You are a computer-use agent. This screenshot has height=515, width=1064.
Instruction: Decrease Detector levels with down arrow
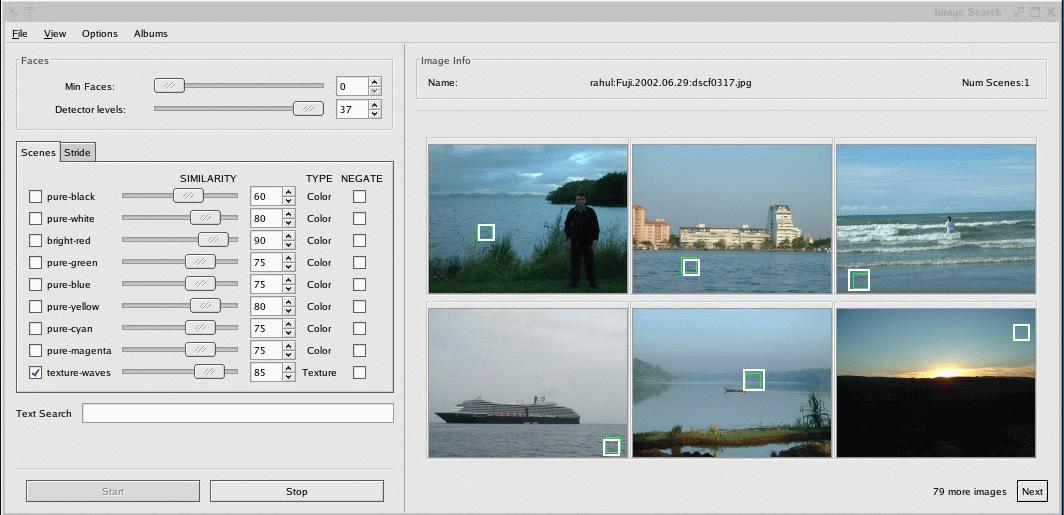[x=375, y=114]
